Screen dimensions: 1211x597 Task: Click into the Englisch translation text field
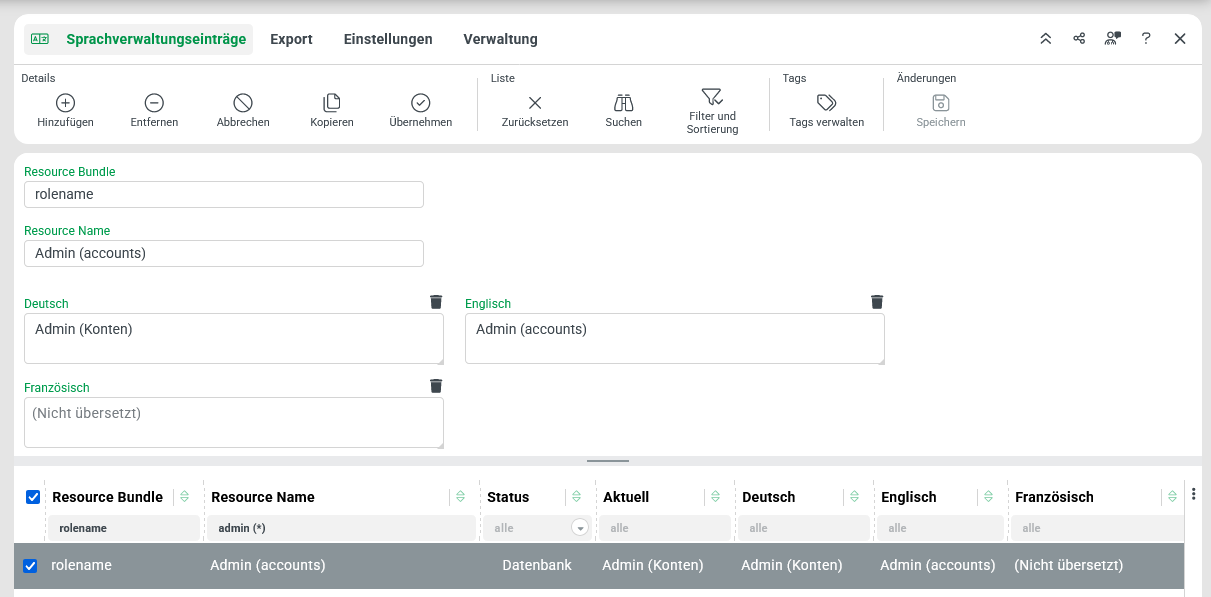tap(674, 339)
